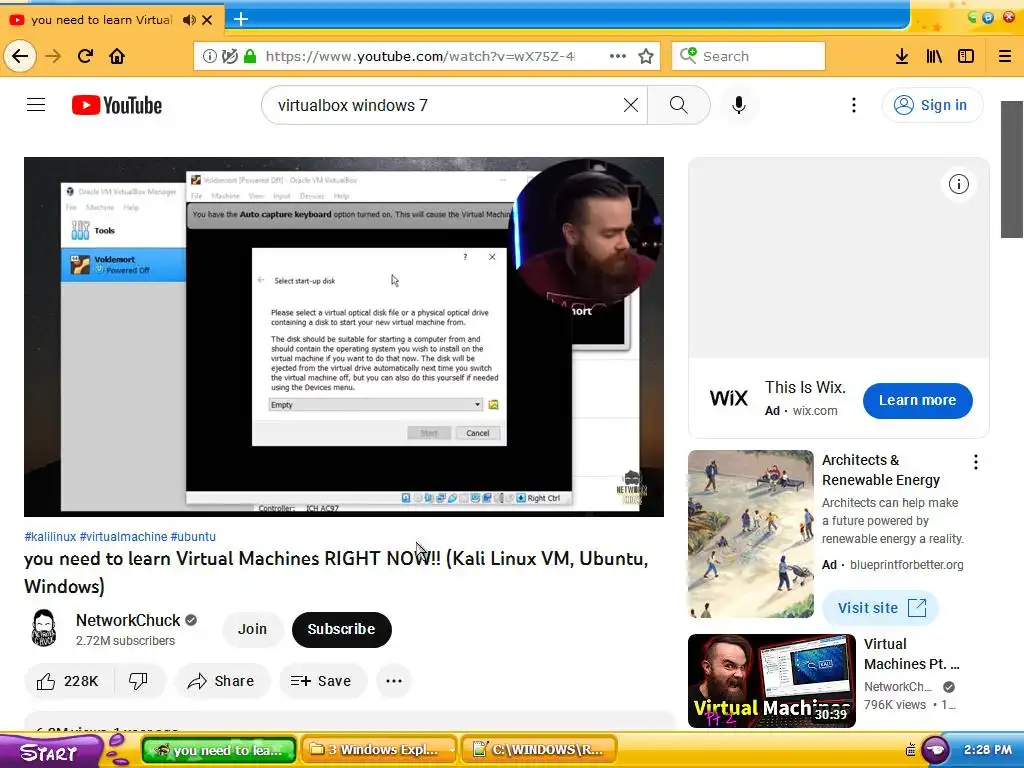Open the #ubuntu hashtag link
Image resolution: width=1024 pixels, height=768 pixels.
tap(193, 536)
